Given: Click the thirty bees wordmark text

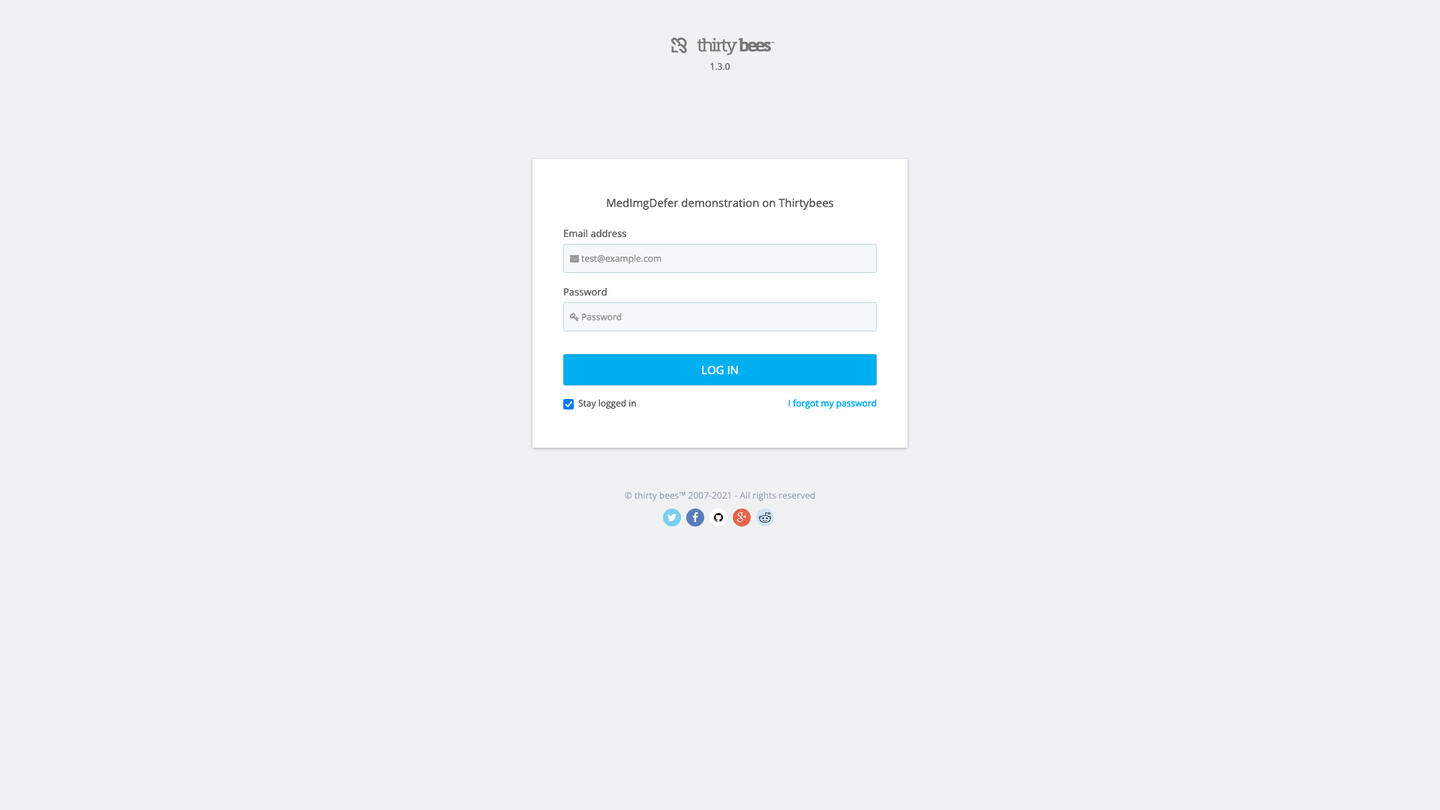Looking at the screenshot, I should tap(735, 45).
